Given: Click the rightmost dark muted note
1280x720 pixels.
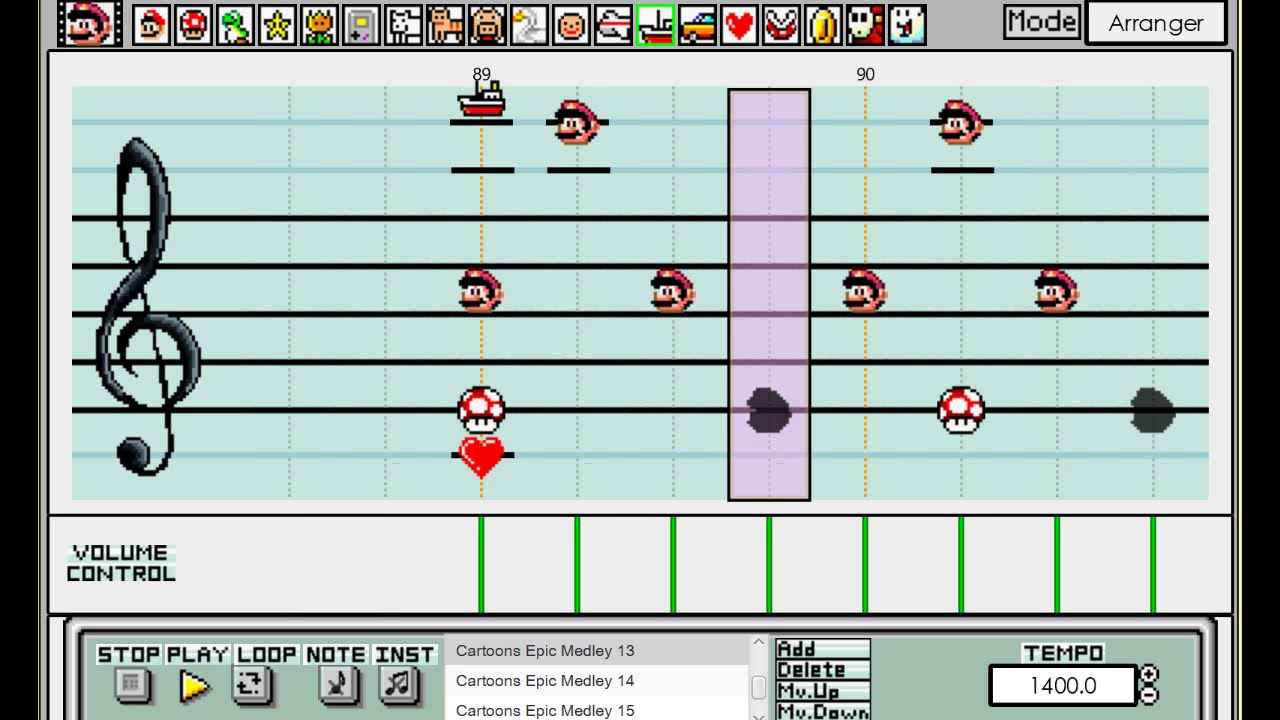Looking at the screenshot, I should (x=1153, y=410).
